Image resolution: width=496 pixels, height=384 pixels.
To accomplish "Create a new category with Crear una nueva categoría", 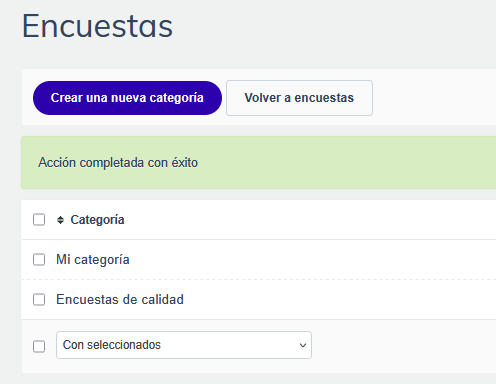I will pyautogui.click(x=127, y=98).
